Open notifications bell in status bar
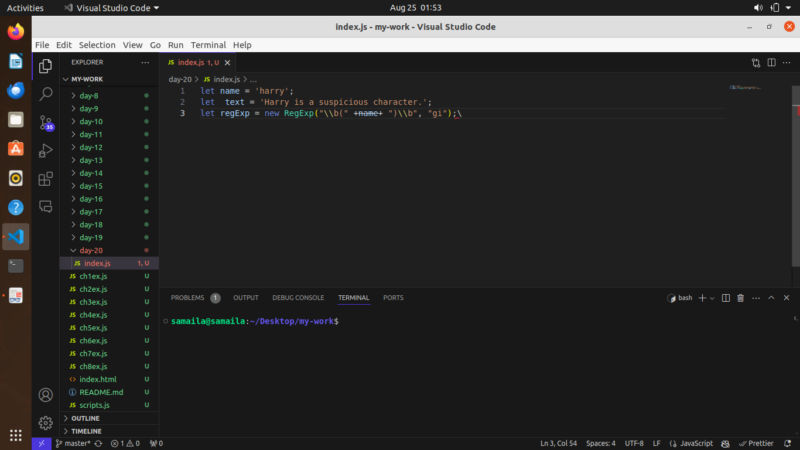Viewport: 800px width, 450px height. click(x=787, y=443)
